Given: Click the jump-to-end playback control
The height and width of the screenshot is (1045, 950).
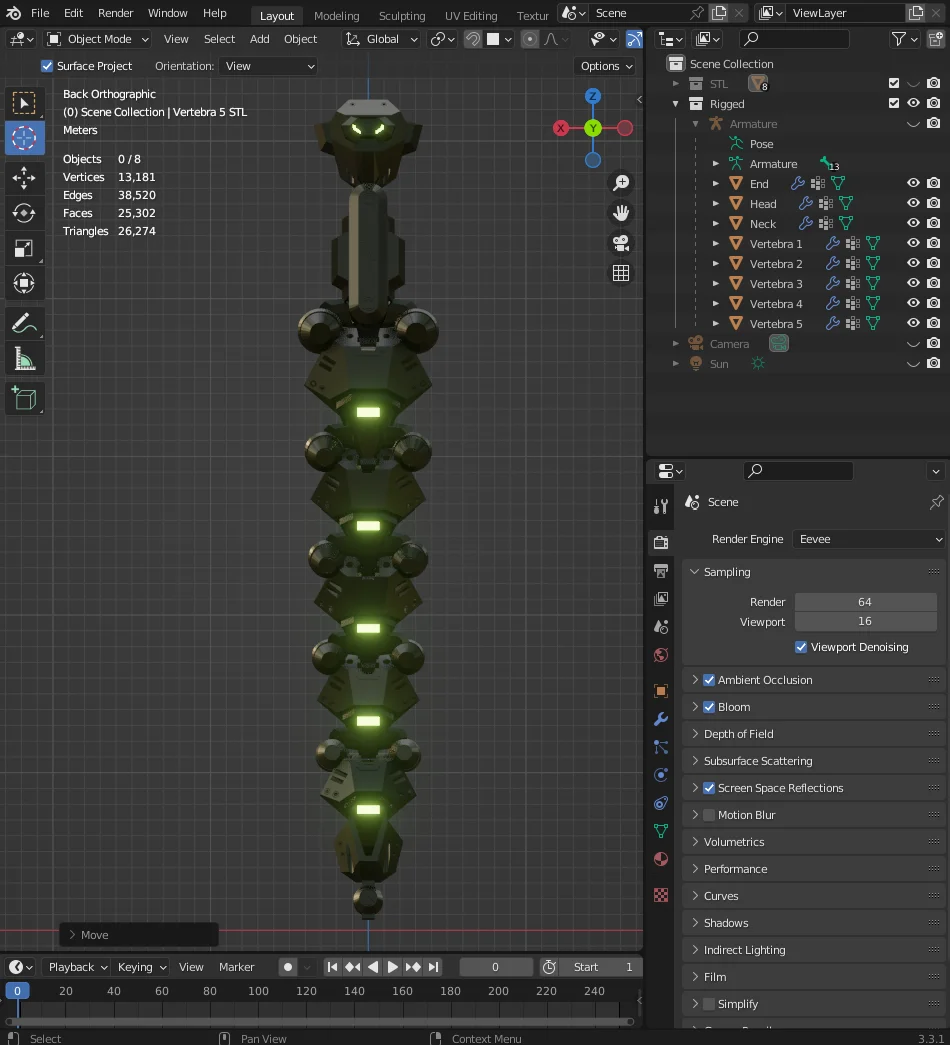Looking at the screenshot, I should [433, 967].
